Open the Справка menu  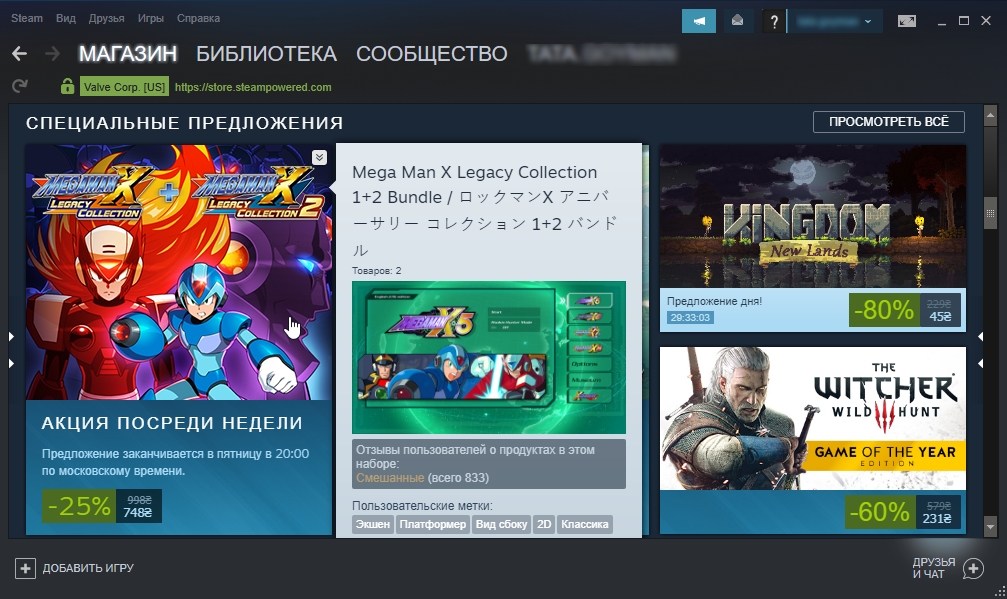(x=198, y=18)
